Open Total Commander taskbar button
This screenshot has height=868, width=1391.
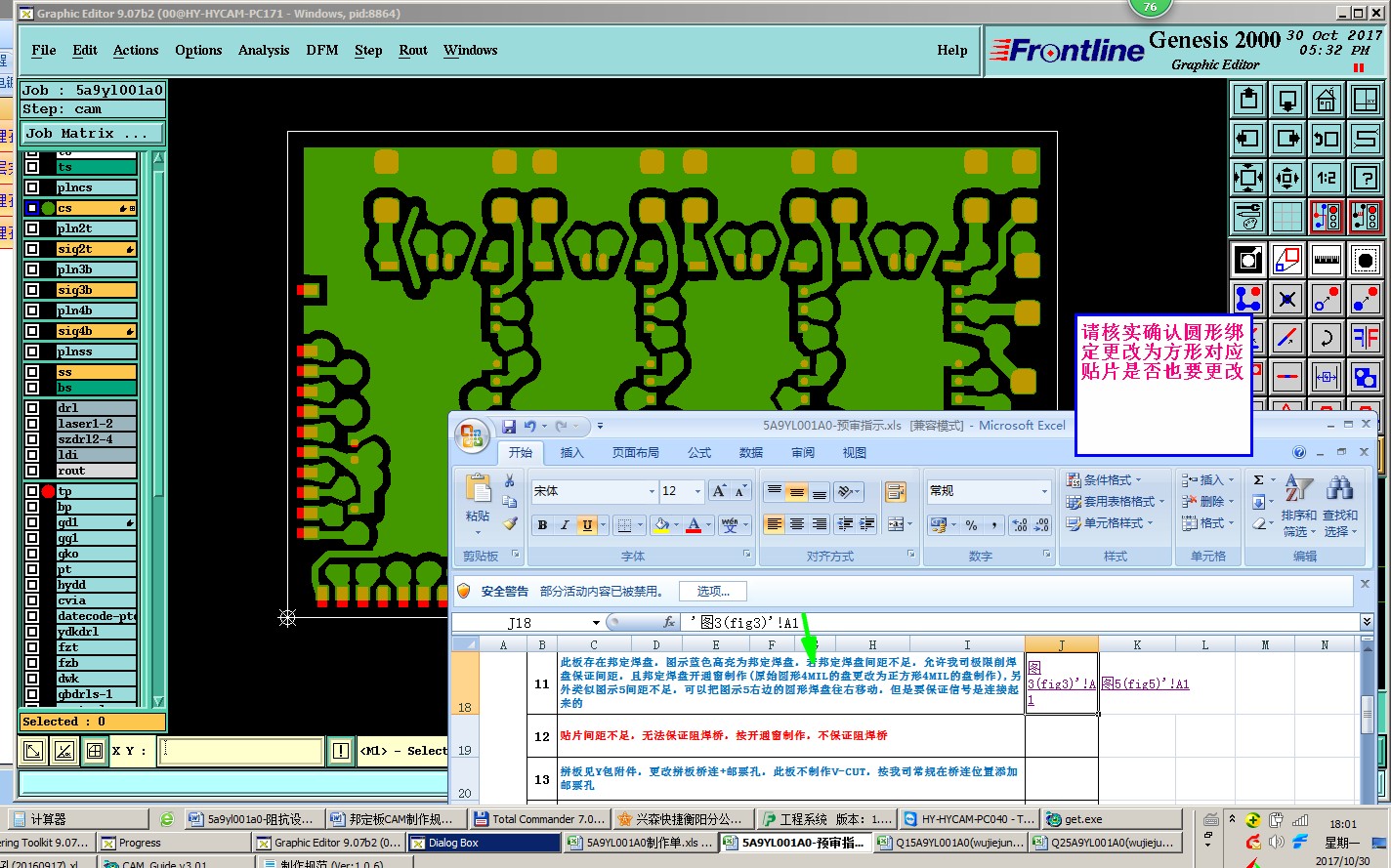(x=539, y=819)
